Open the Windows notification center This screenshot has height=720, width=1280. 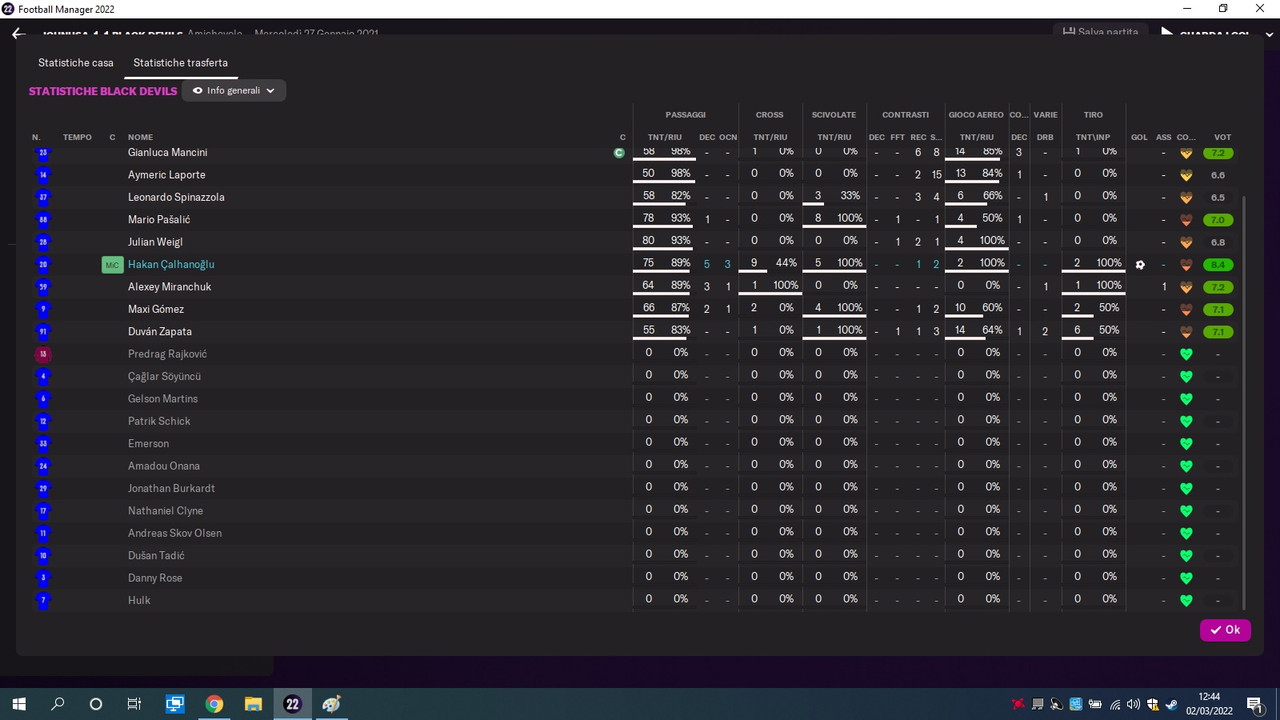pyautogui.click(x=1254, y=704)
